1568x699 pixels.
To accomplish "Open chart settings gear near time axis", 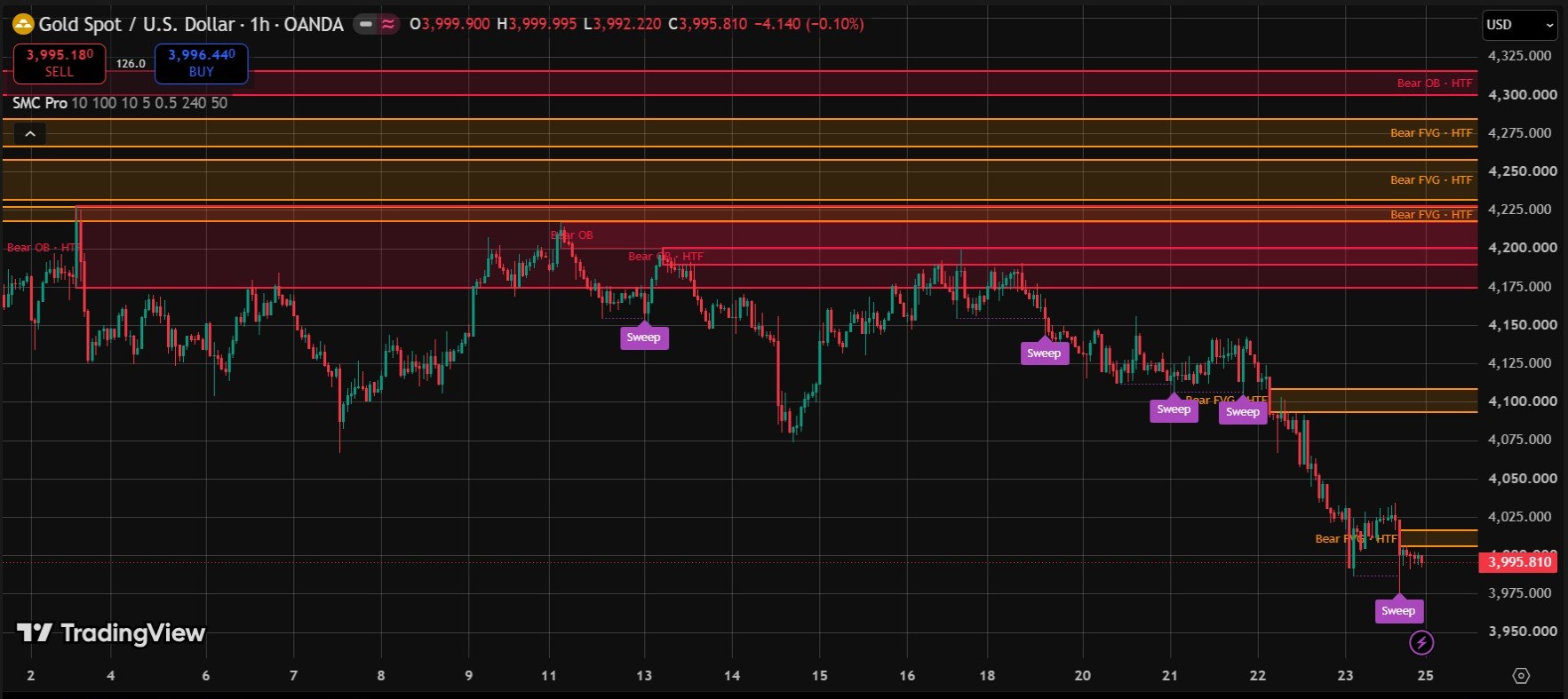I will point(1521,676).
